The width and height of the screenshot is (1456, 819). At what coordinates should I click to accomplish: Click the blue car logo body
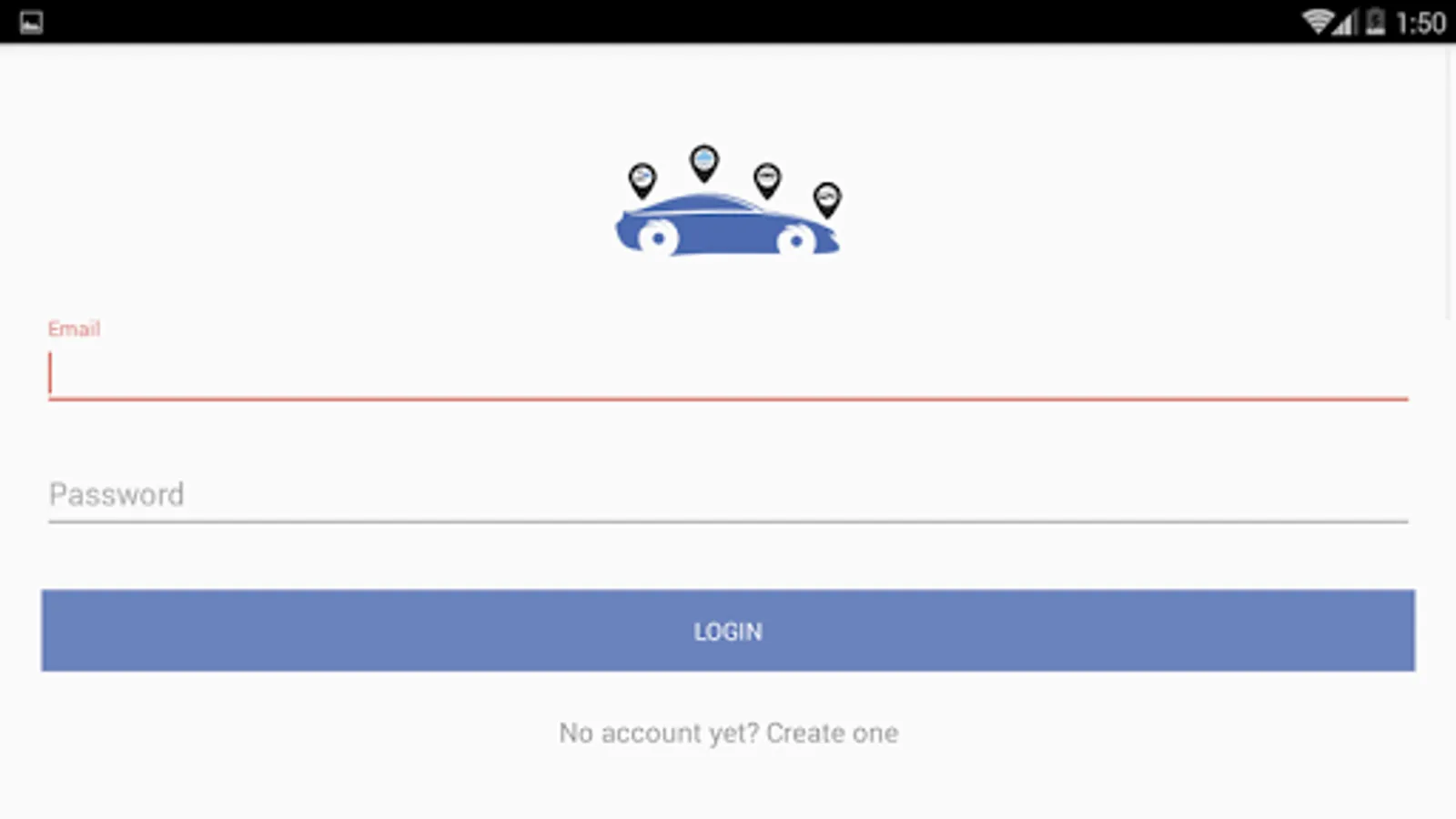pyautogui.click(x=726, y=227)
